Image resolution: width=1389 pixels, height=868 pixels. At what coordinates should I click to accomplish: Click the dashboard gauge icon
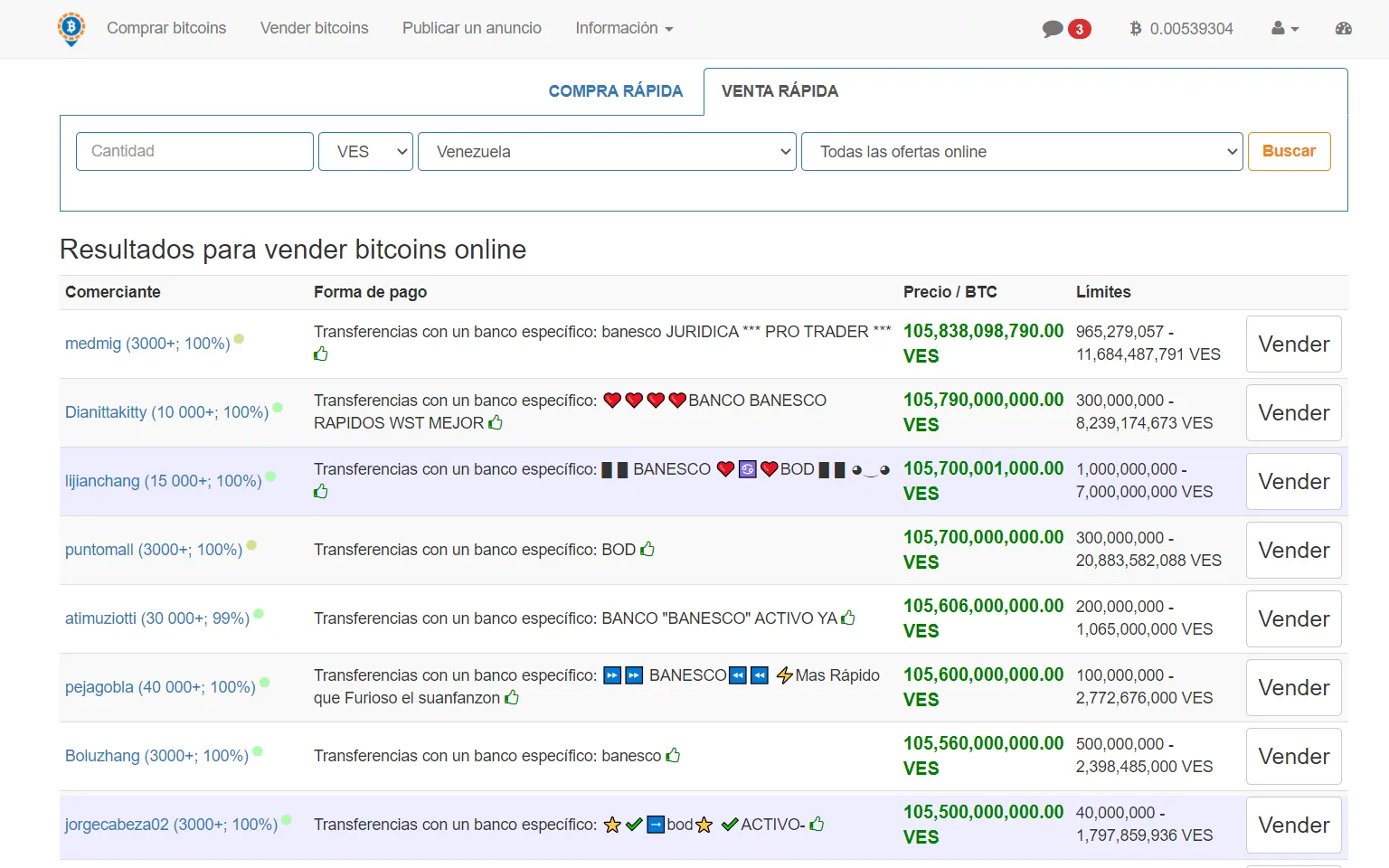click(x=1344, y=29)
